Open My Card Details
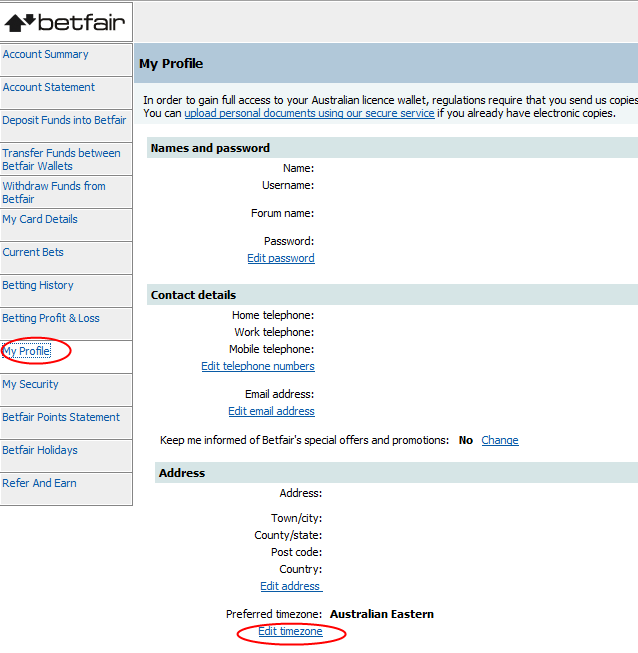Screen dimensions: 638x653 pos(40,219)
